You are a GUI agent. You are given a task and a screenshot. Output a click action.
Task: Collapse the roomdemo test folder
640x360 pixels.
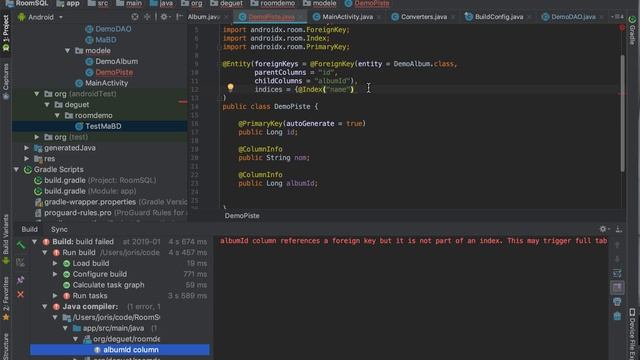click(57, 116)
